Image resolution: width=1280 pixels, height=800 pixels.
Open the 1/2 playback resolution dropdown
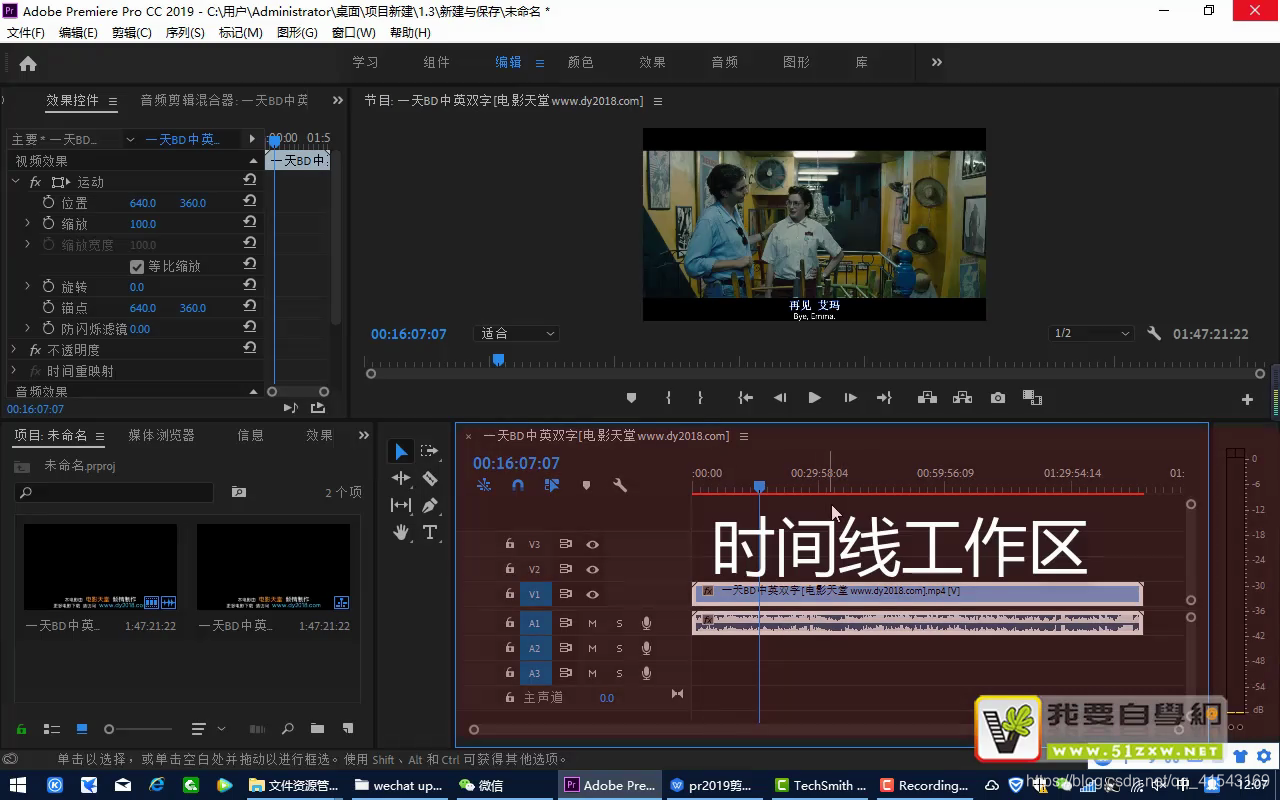[1090, 334]
